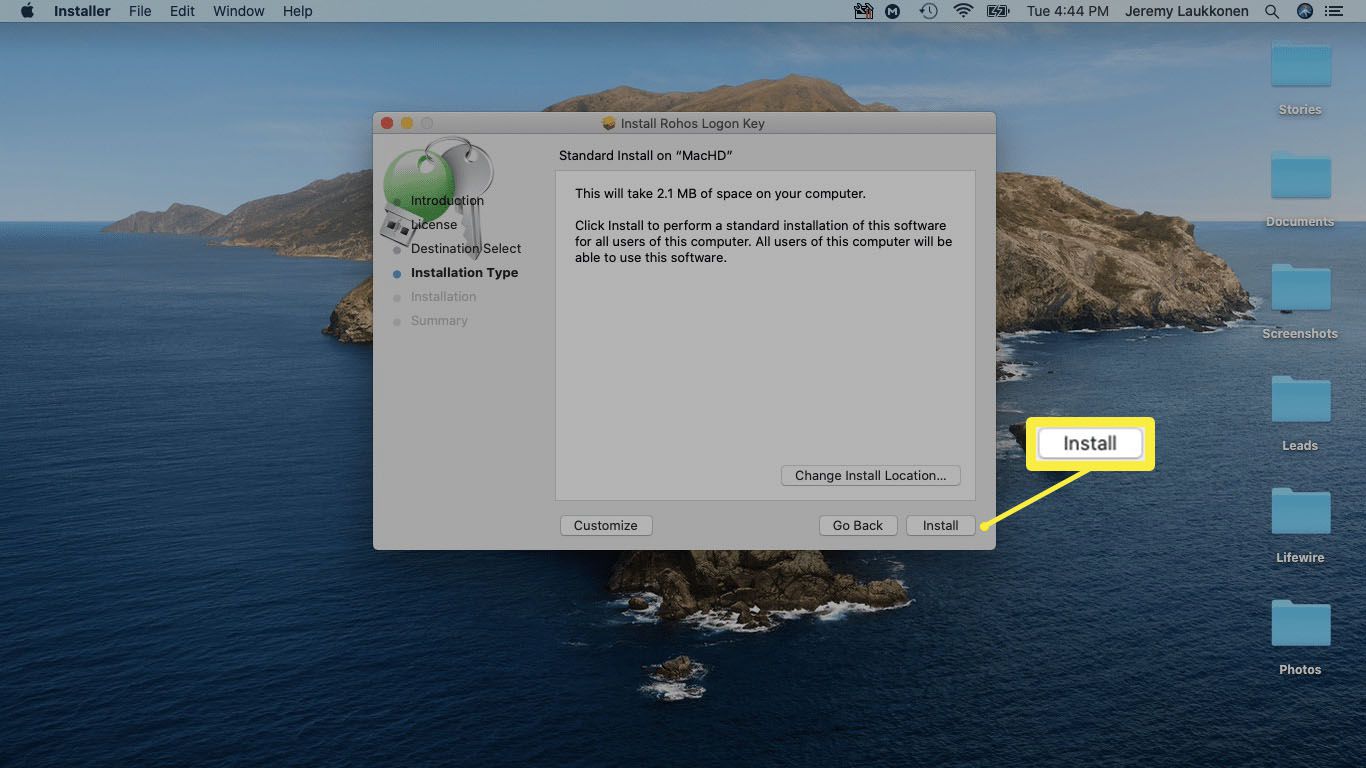This screenshot has height=768, width=1366.
Task: Open the Wi-Fi status menu
Action: (x=963, y=11)
